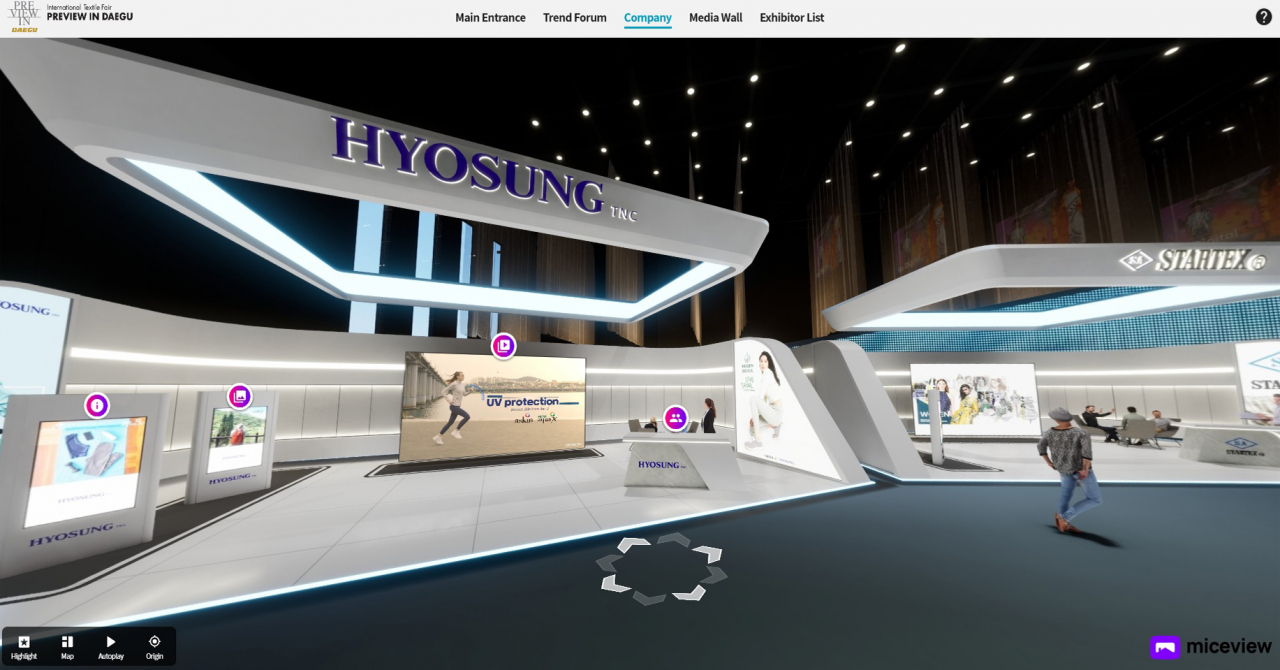Click the Highlight star button
Viewport: 1280px width, 670px height.
coord(24,647)
